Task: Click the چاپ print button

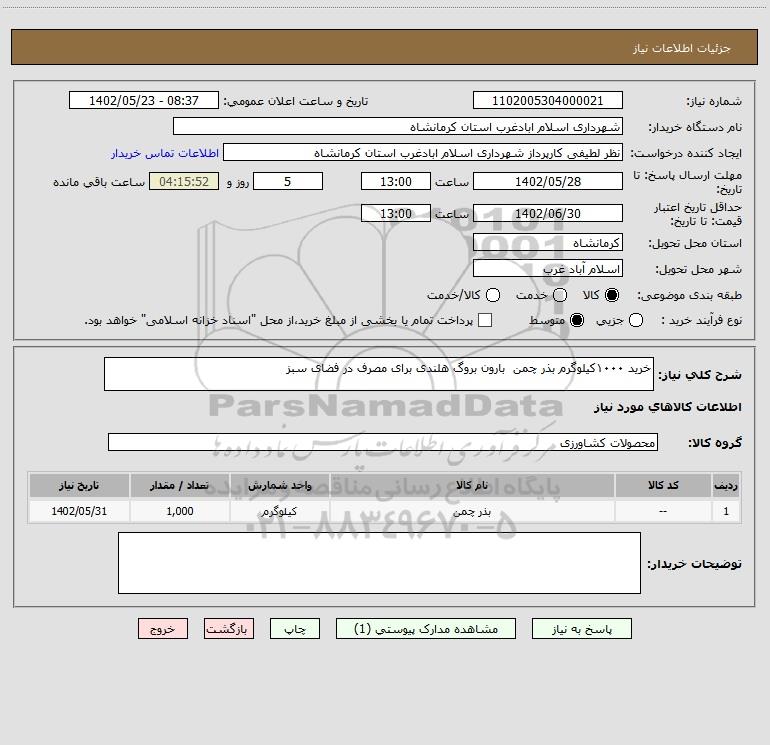Action: [x=295, y=629]
